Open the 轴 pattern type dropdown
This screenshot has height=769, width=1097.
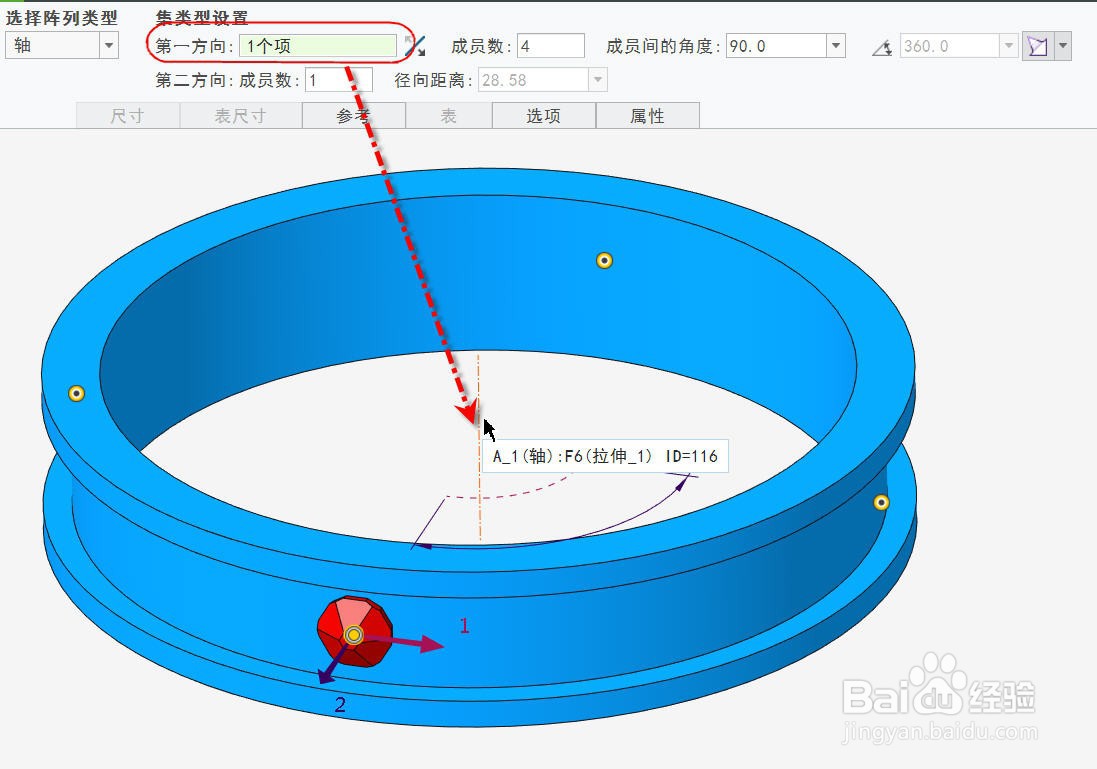coord(62,46)
